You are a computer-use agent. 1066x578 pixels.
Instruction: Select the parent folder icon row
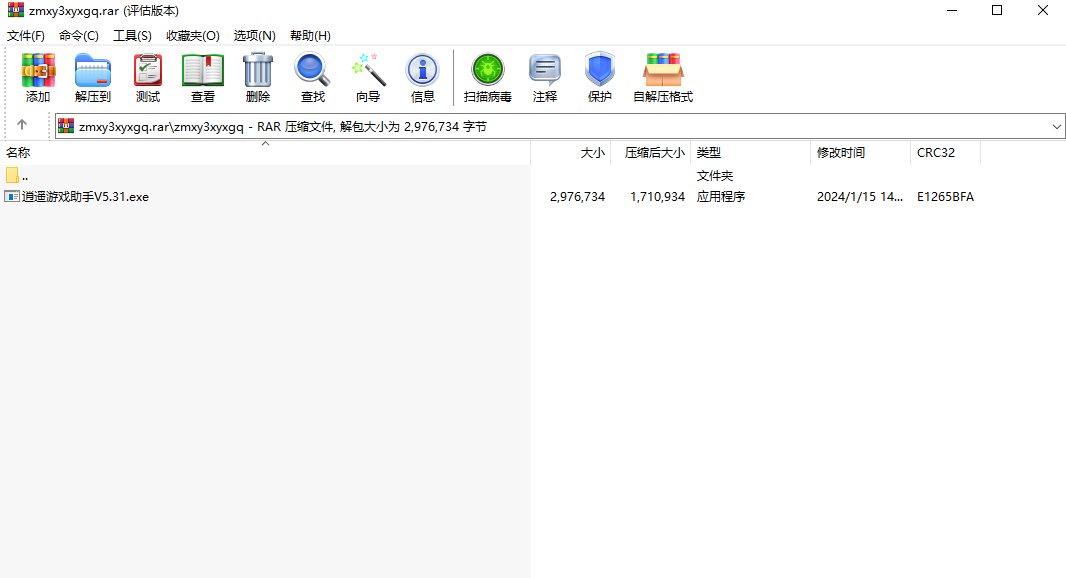pos(12,175)
